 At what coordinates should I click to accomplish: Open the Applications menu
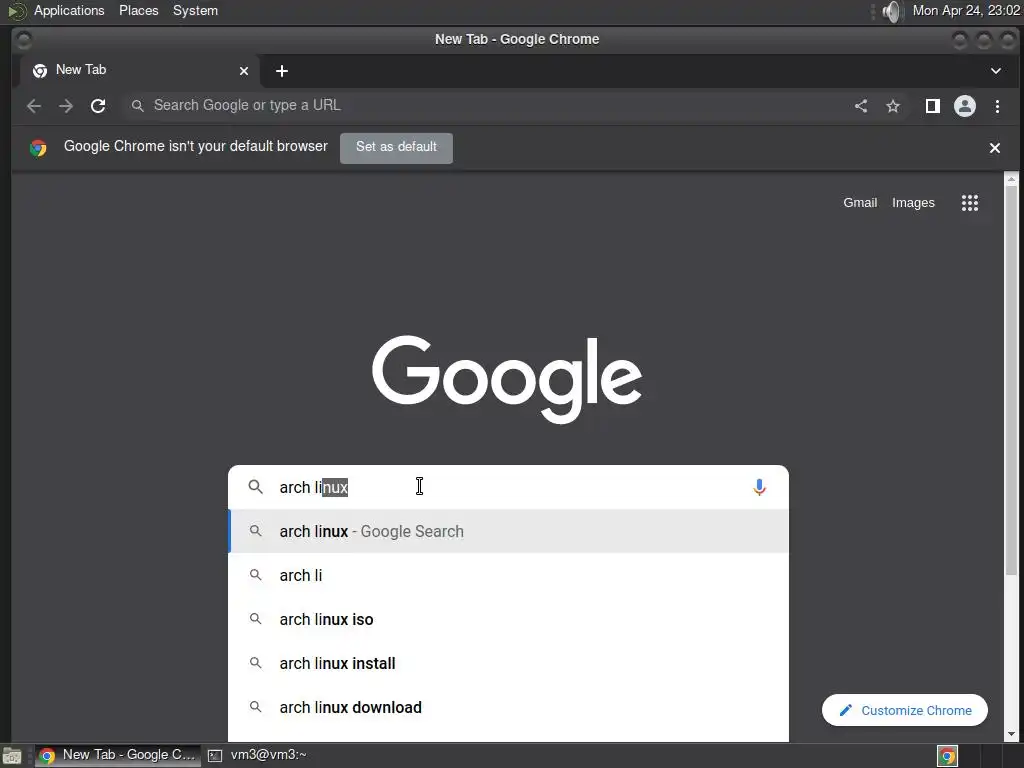coord(69,11)
